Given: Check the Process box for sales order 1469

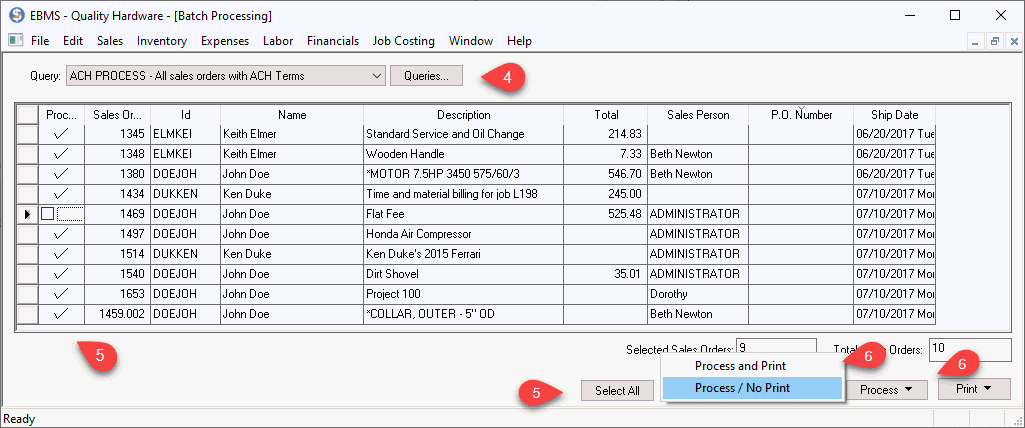Looking at the screenshot, I should 47,214.
